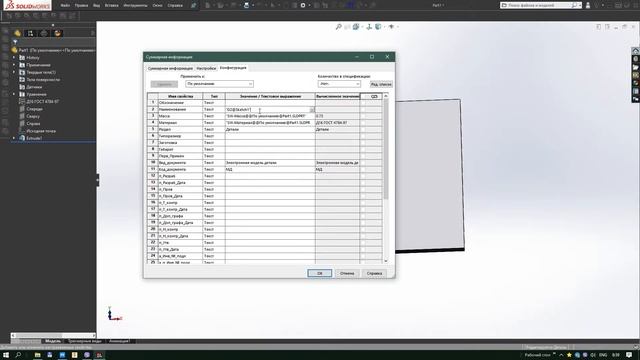
Task: Tick the checkbox in the Заготовка row
Action: tap(363, 143)
